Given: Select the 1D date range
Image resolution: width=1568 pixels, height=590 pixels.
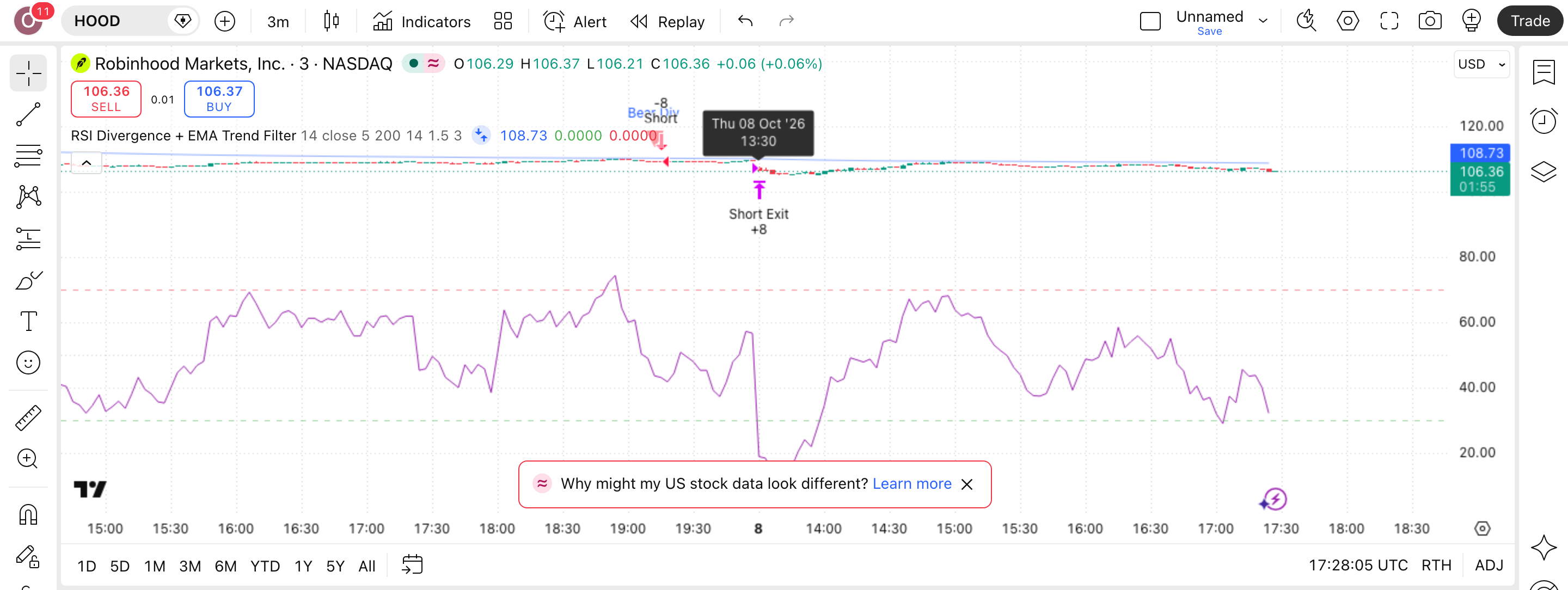Looking at the screenshot, I should pyautogui.click(x=87, y=566).
